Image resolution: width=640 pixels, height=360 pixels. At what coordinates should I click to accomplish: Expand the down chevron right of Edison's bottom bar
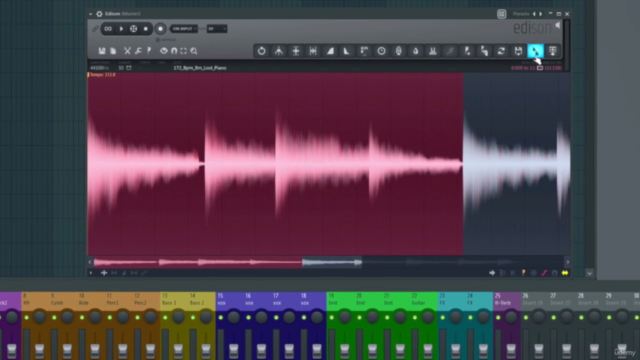589,273
